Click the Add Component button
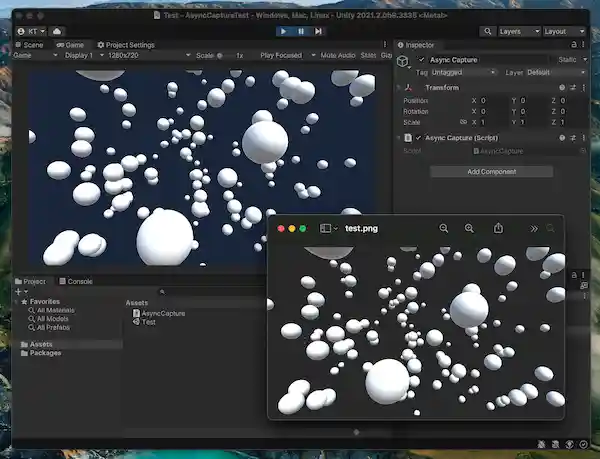 491,172
